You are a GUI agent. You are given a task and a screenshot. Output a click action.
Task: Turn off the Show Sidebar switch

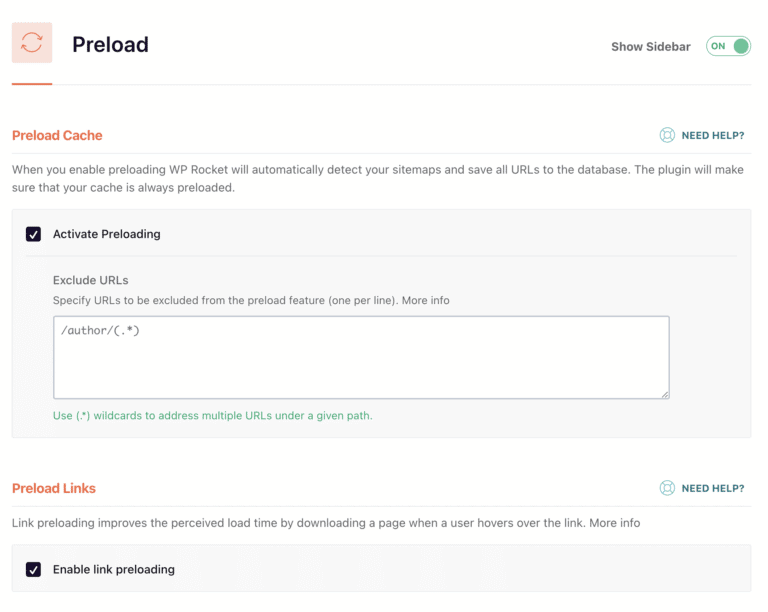(x=728, y=47)
